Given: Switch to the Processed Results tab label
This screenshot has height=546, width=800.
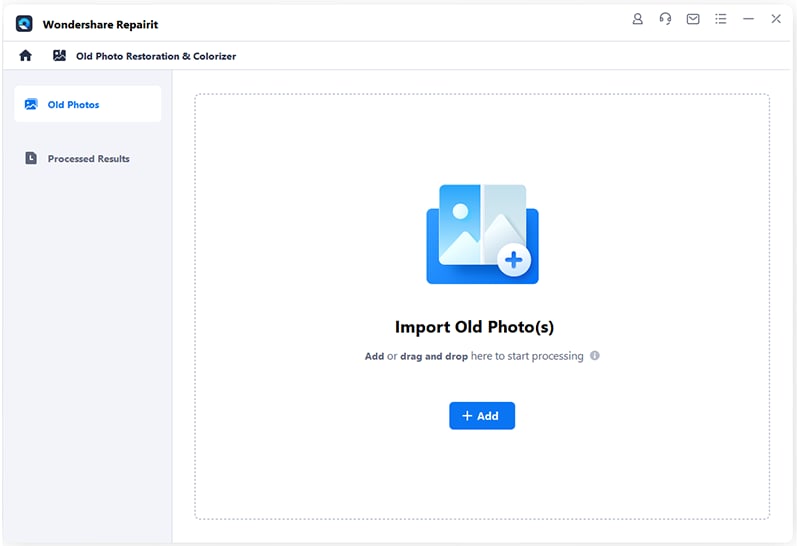Looking at the screenshot, I should [x=88, y=158].
